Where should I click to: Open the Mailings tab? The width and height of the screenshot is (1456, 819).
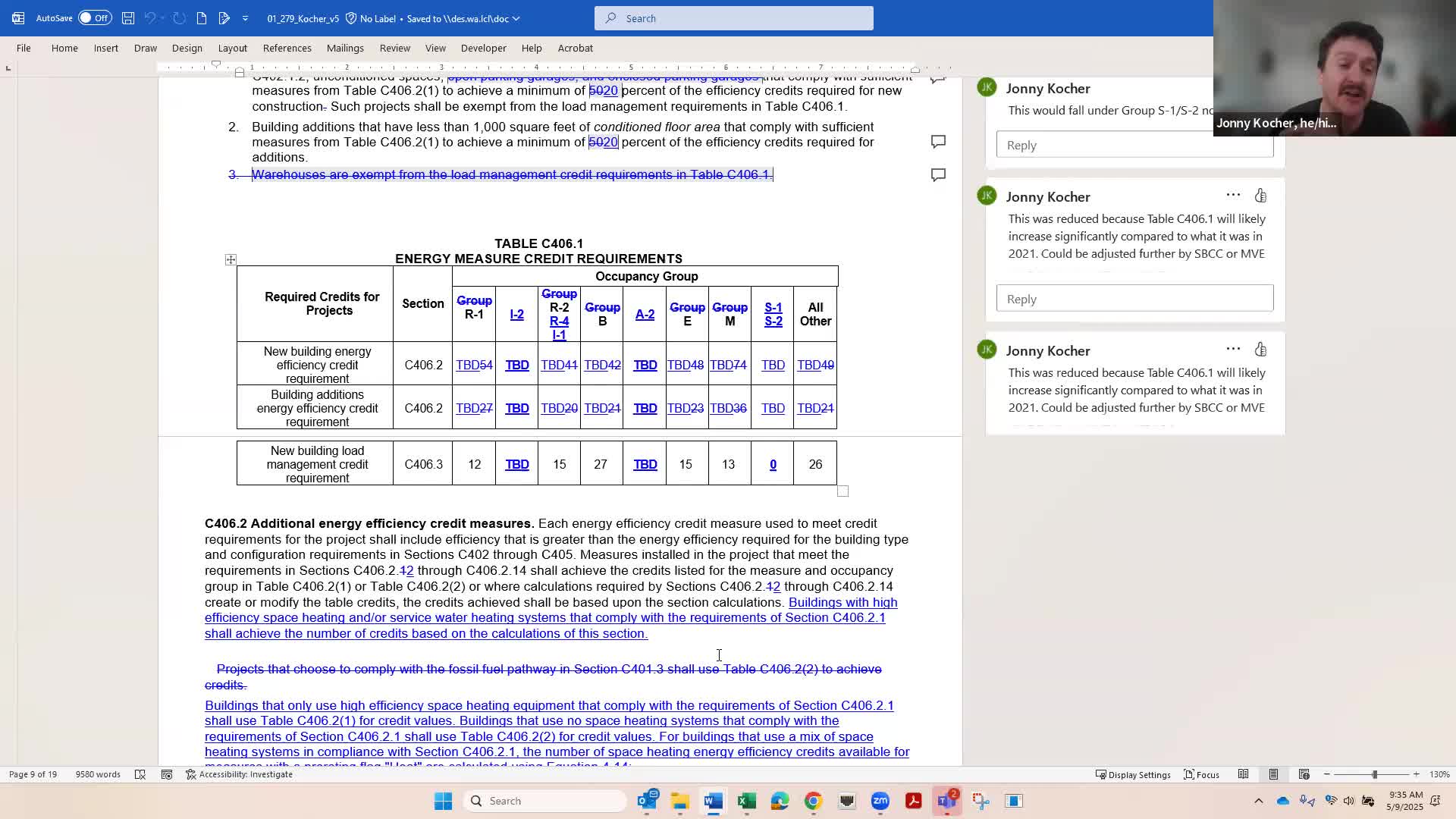click(x=345, y=48)
